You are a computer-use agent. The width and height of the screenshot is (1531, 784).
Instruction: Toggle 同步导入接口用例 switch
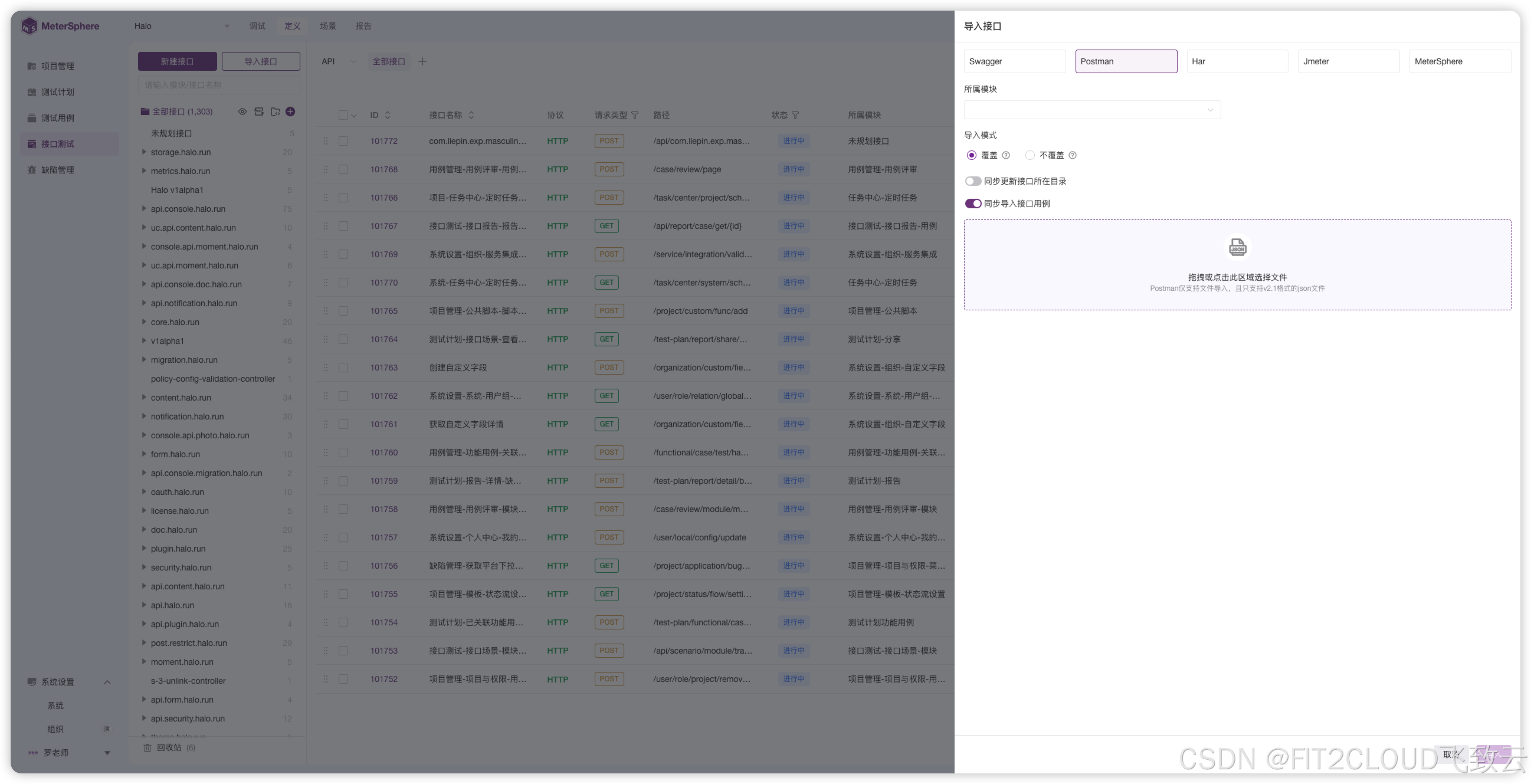coord(973,204)
